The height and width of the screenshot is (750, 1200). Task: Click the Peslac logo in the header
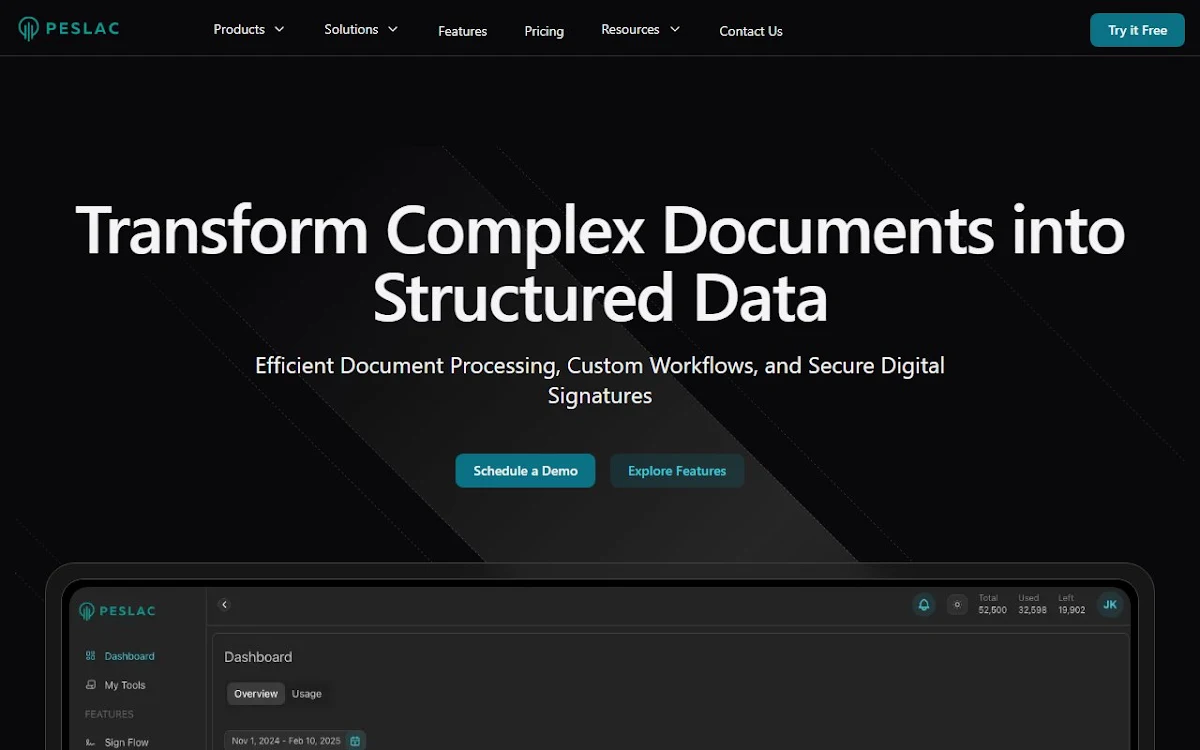[69, 29]
